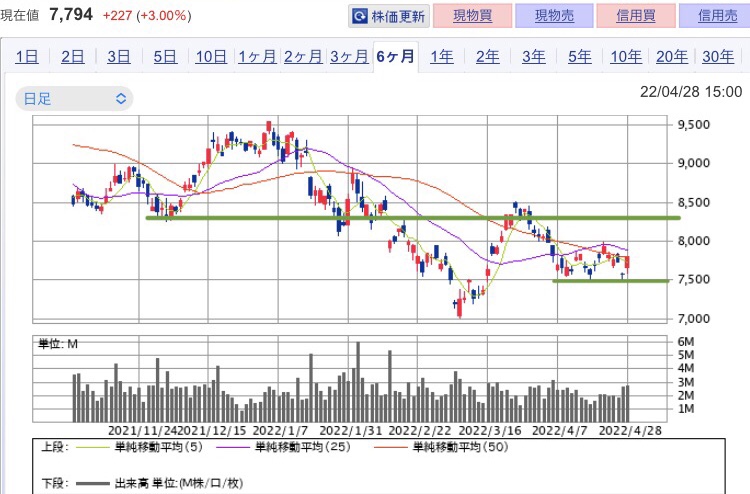Click the 日足 dropdown up-down arrows

pyautogui.click(x=121, y=99)
